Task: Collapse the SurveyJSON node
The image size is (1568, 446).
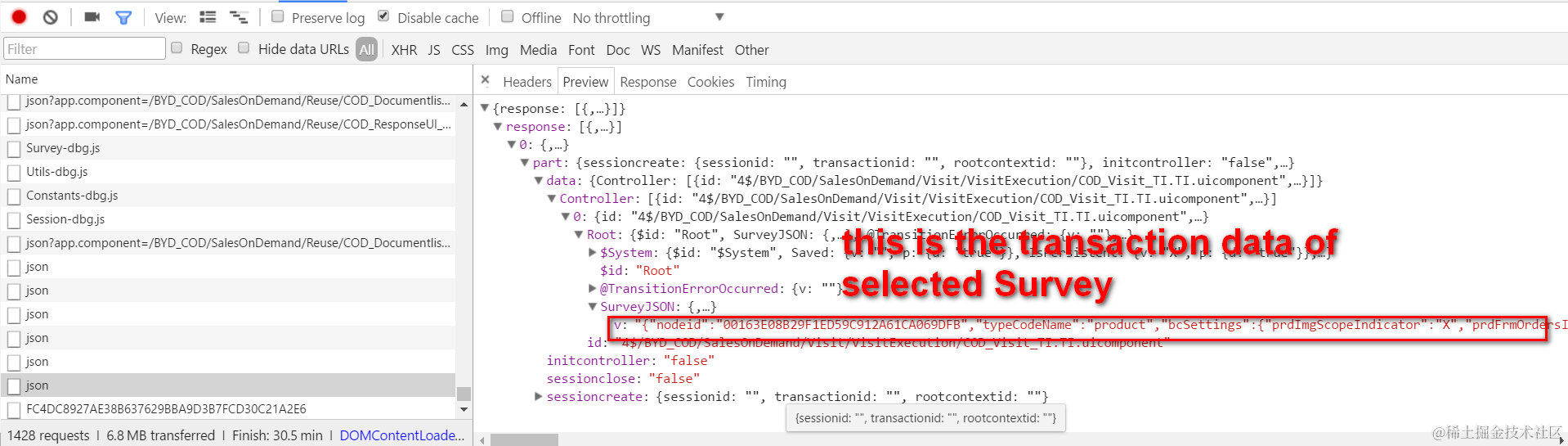Action: point(593,307)
